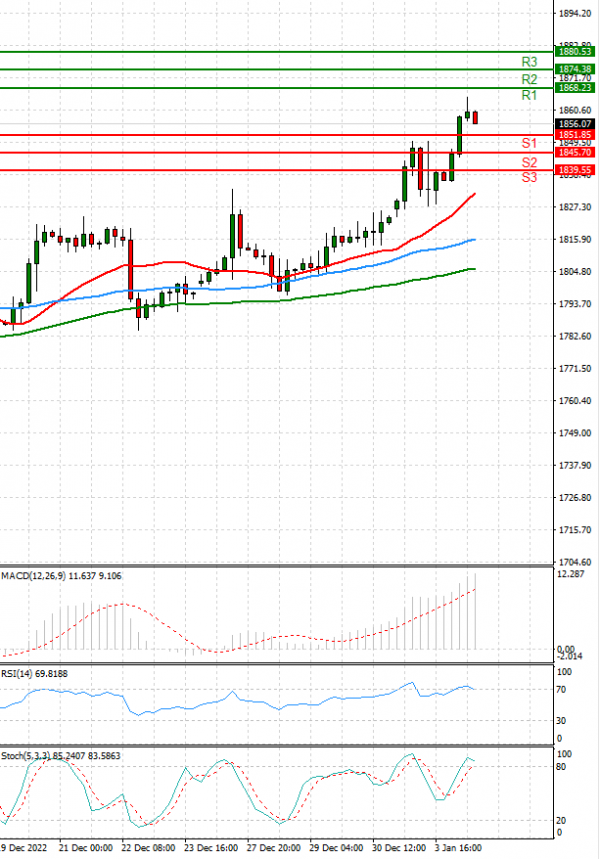Click the R1 resistance price tag 1868.23
Screen dimensions: 600x859
(x=574, y=88)
